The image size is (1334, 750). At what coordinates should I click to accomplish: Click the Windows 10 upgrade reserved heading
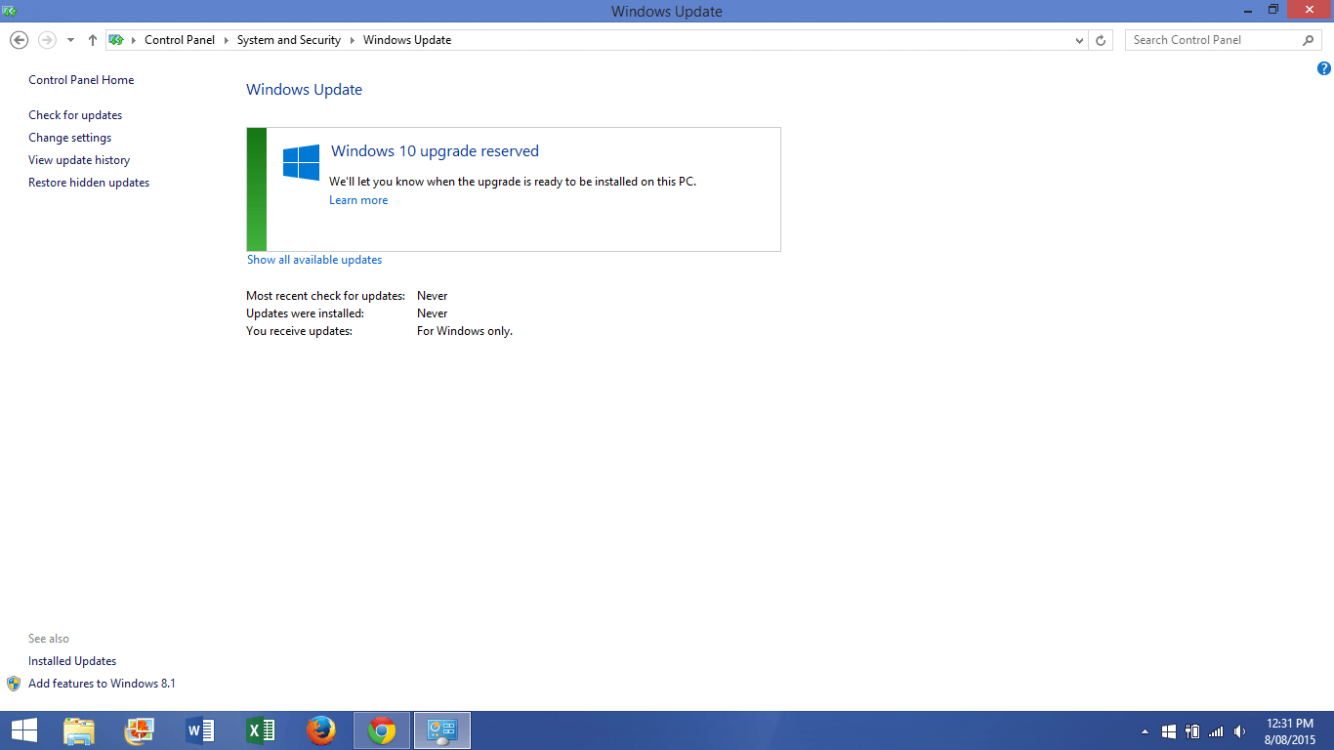tap(435, 151)
